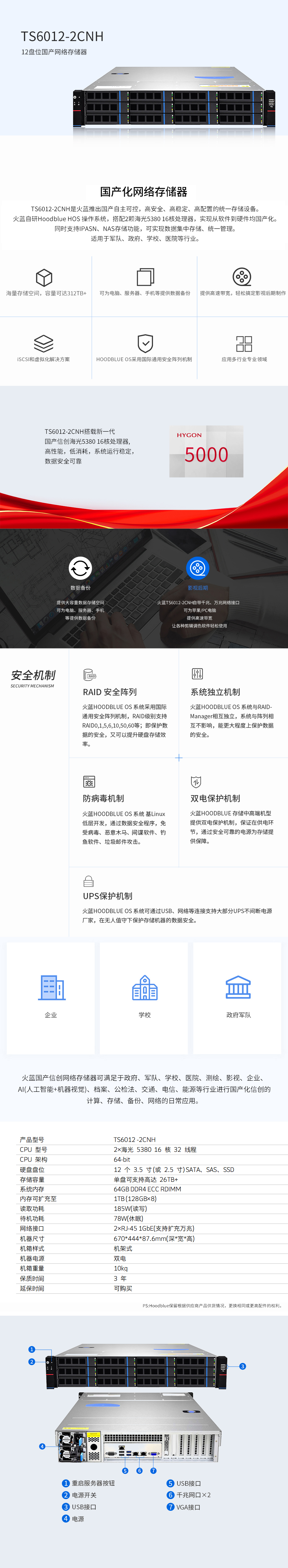Click the 保质时间 value 3 年
288x1568 pixels.
click(x=120, y=1278)
